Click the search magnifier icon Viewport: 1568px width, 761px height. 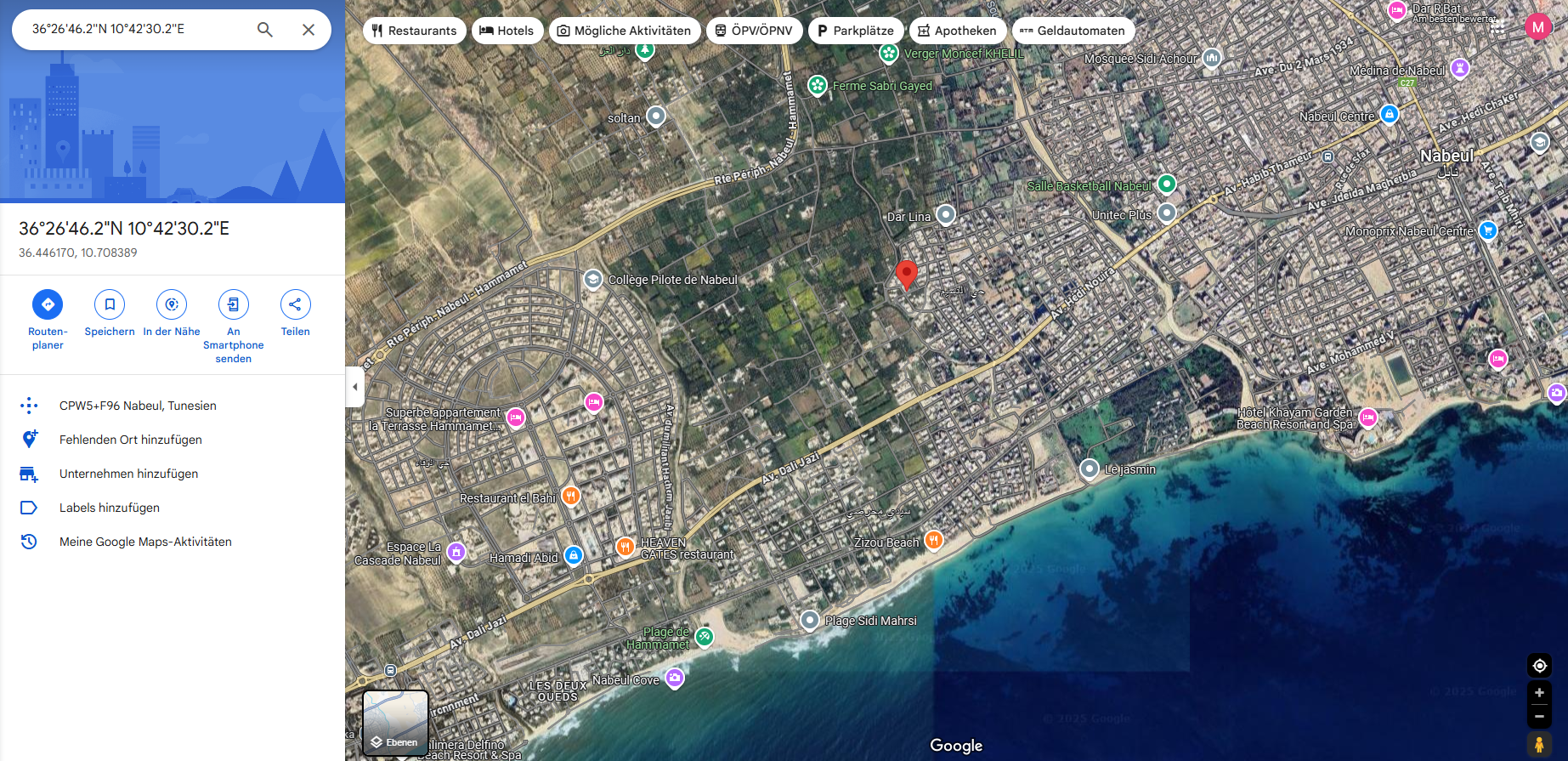(x=265, y=30)
